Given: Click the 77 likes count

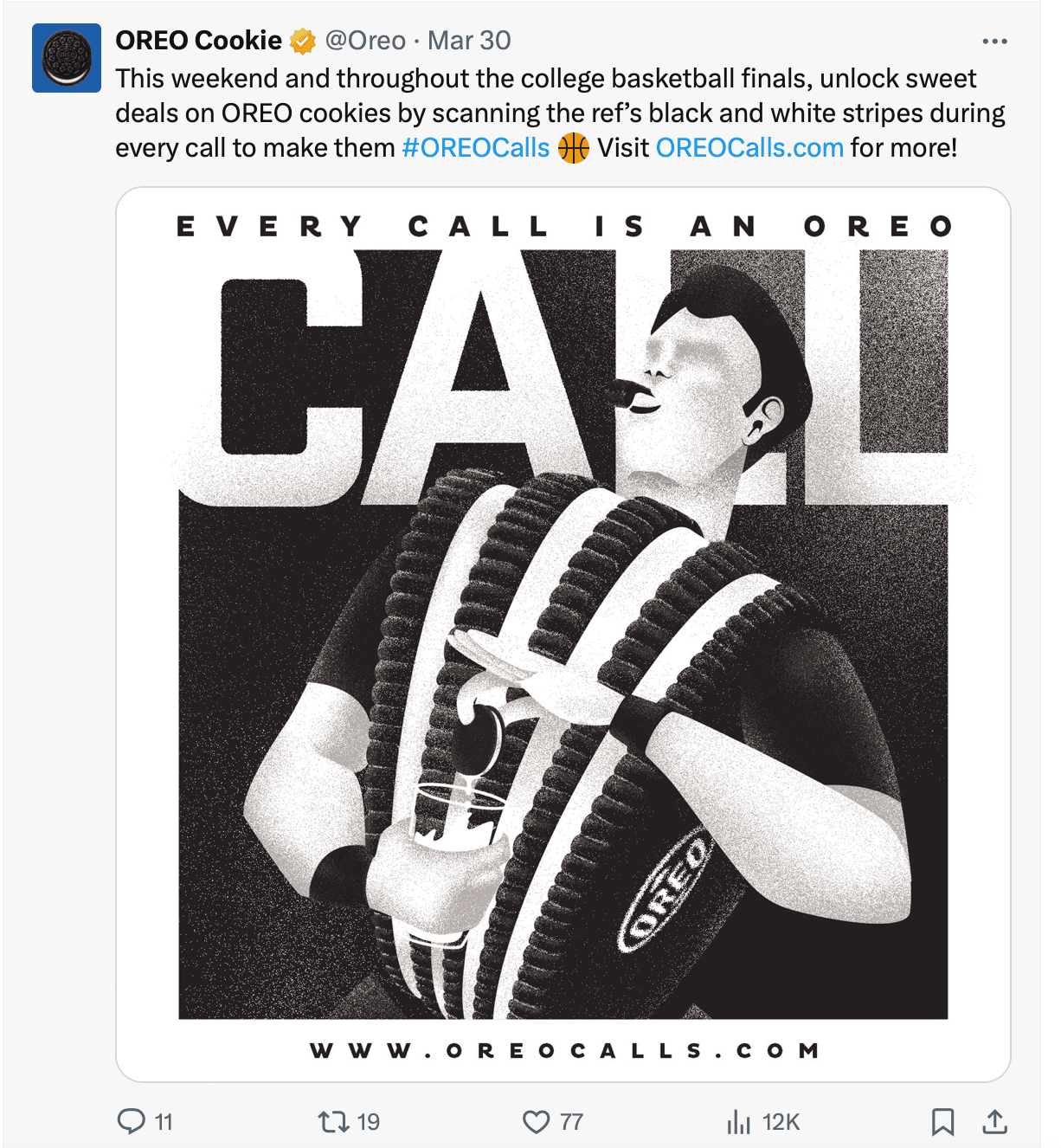Looking at the screenshot, I should [x=571, y=1122].
